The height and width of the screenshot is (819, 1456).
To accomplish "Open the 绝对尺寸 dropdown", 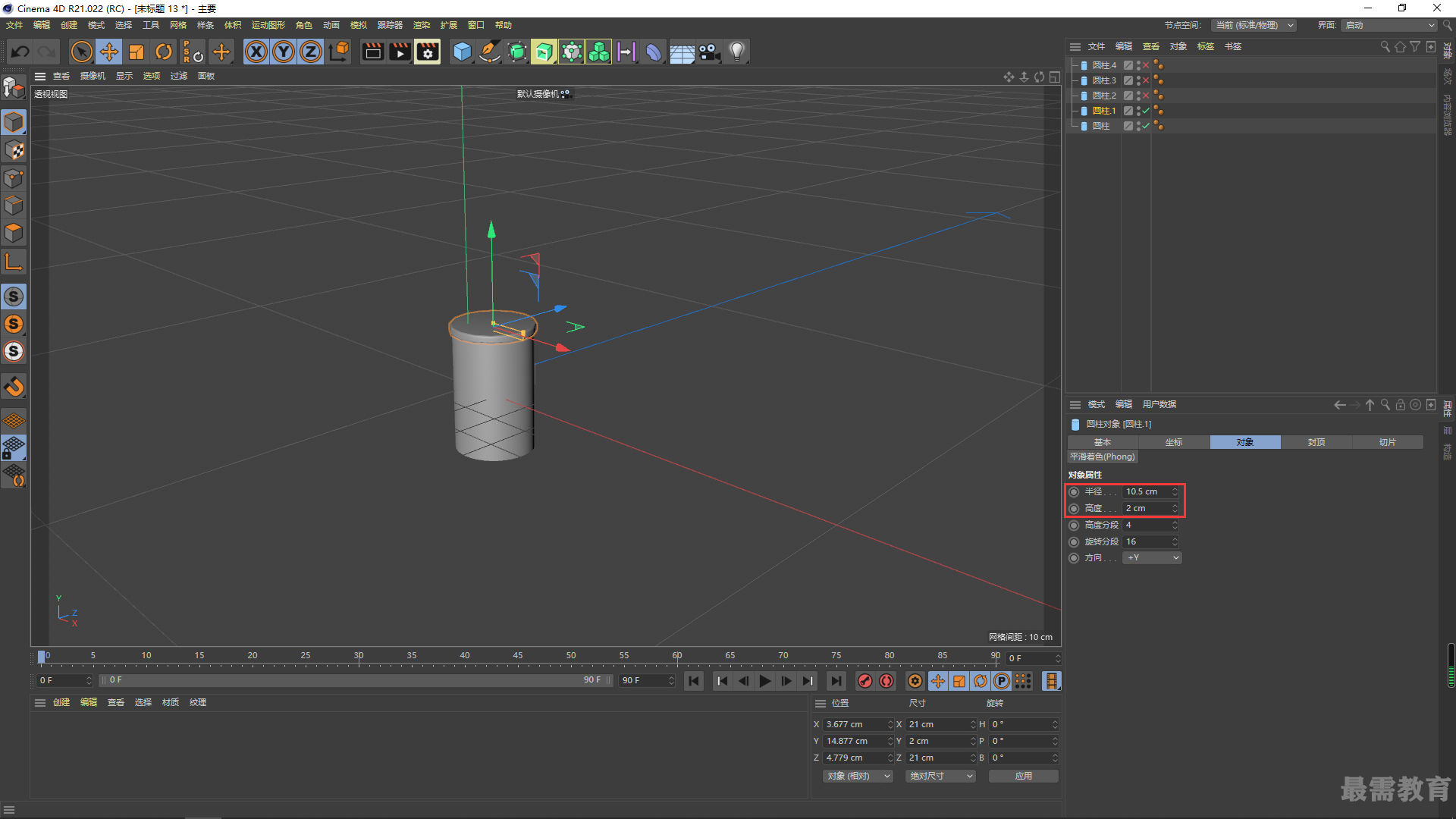I will point(940,776).
